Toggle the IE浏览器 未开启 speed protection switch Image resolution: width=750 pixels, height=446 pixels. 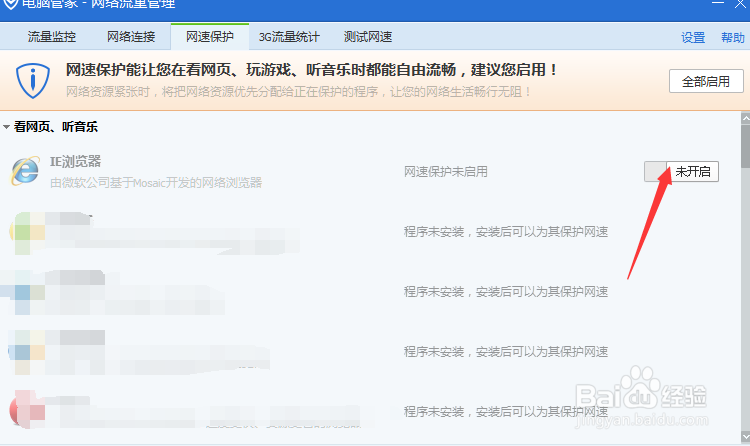tap(681, 171)
